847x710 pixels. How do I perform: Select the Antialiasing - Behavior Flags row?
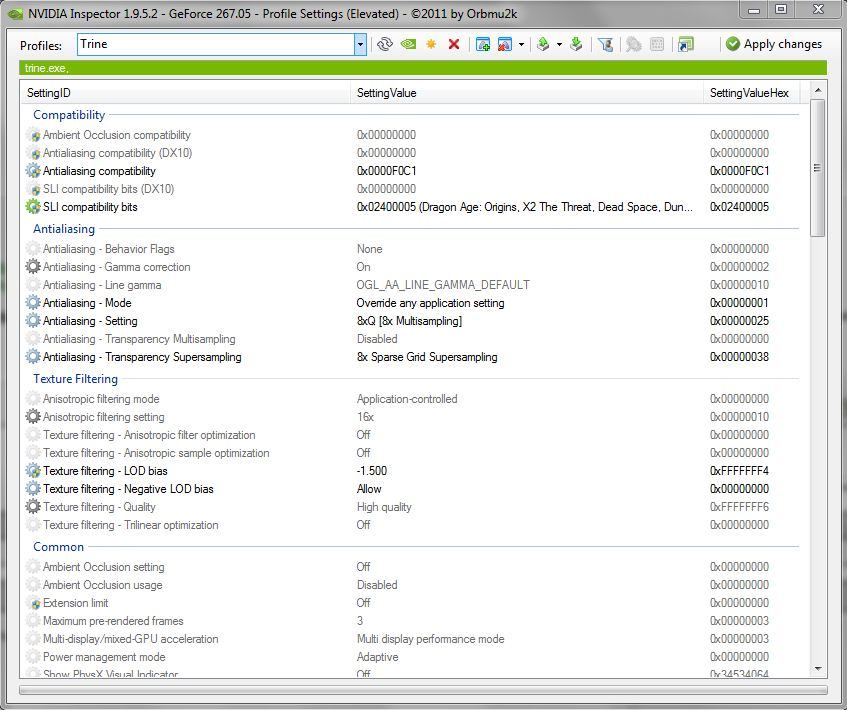tap(412, 249)
